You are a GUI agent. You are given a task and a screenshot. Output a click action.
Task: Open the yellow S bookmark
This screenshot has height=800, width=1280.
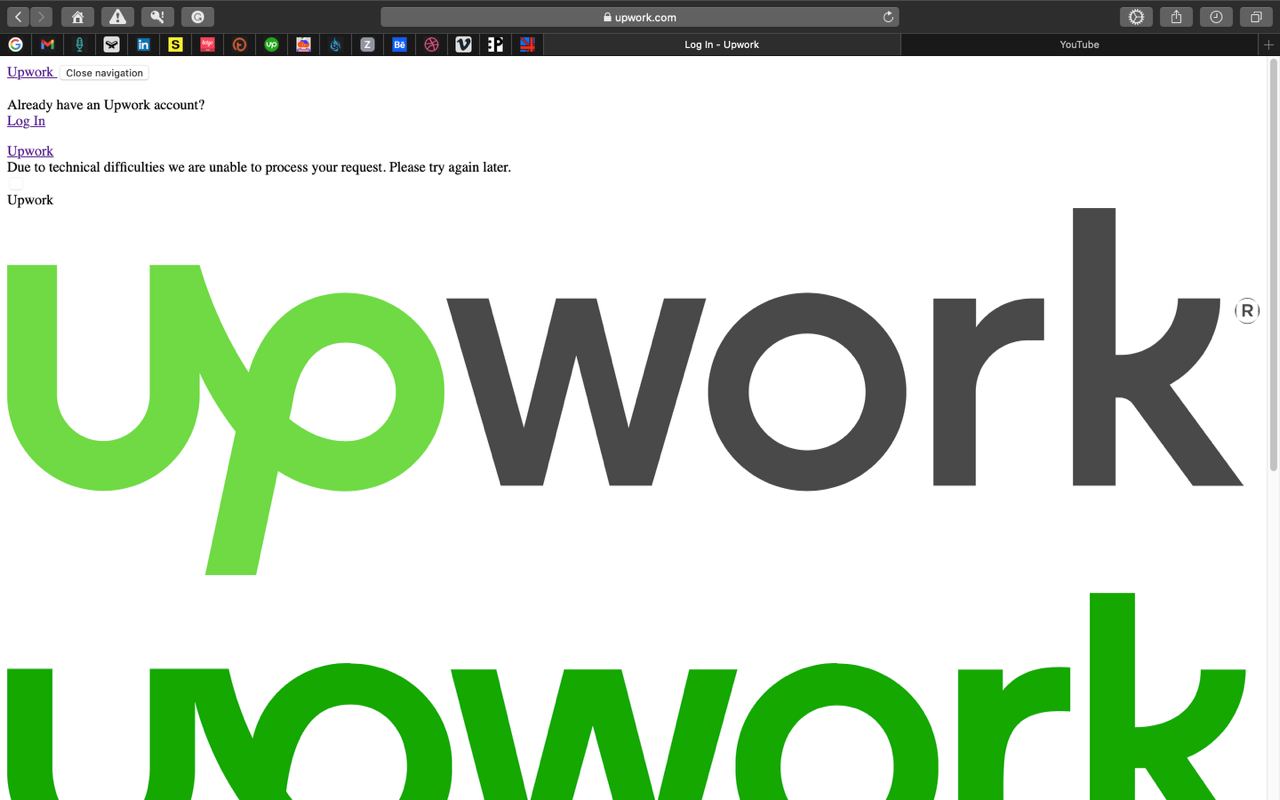[175, 44]
